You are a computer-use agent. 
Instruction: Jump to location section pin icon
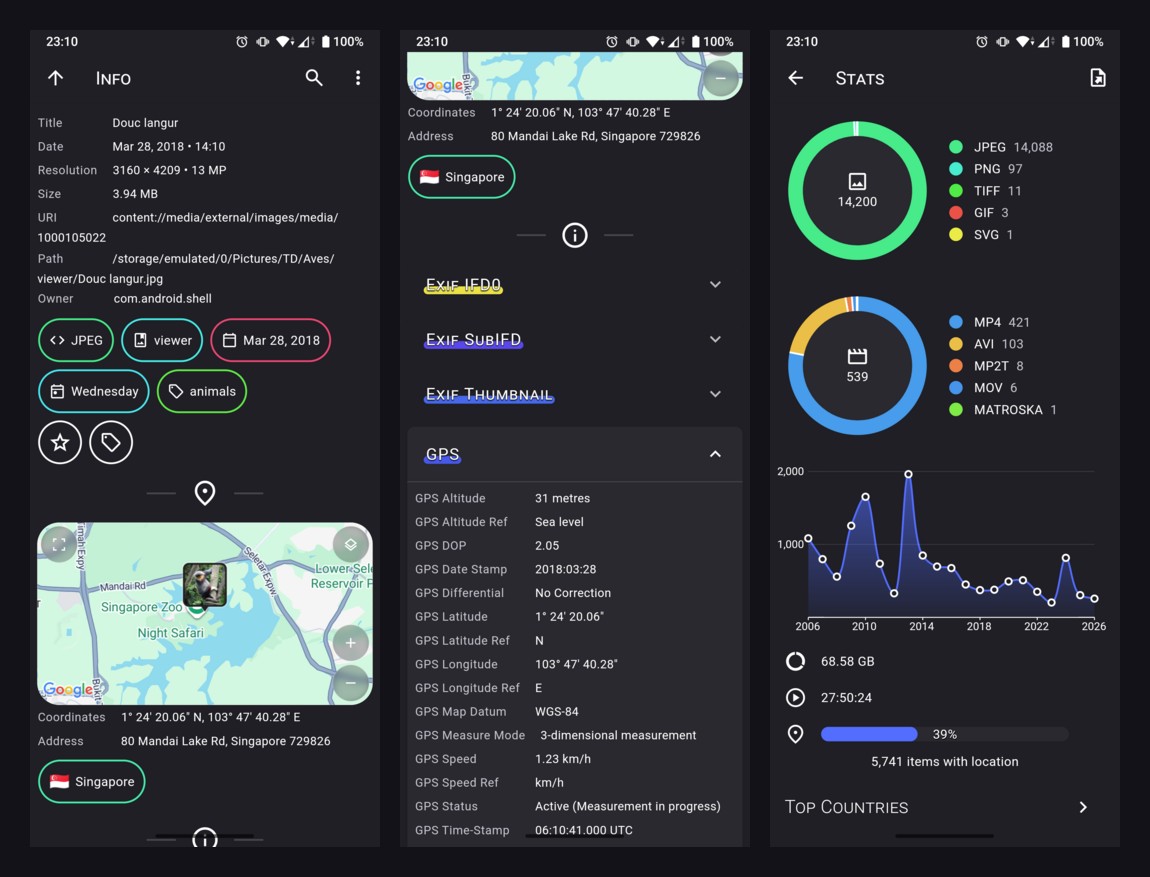[x=205, y=493]
